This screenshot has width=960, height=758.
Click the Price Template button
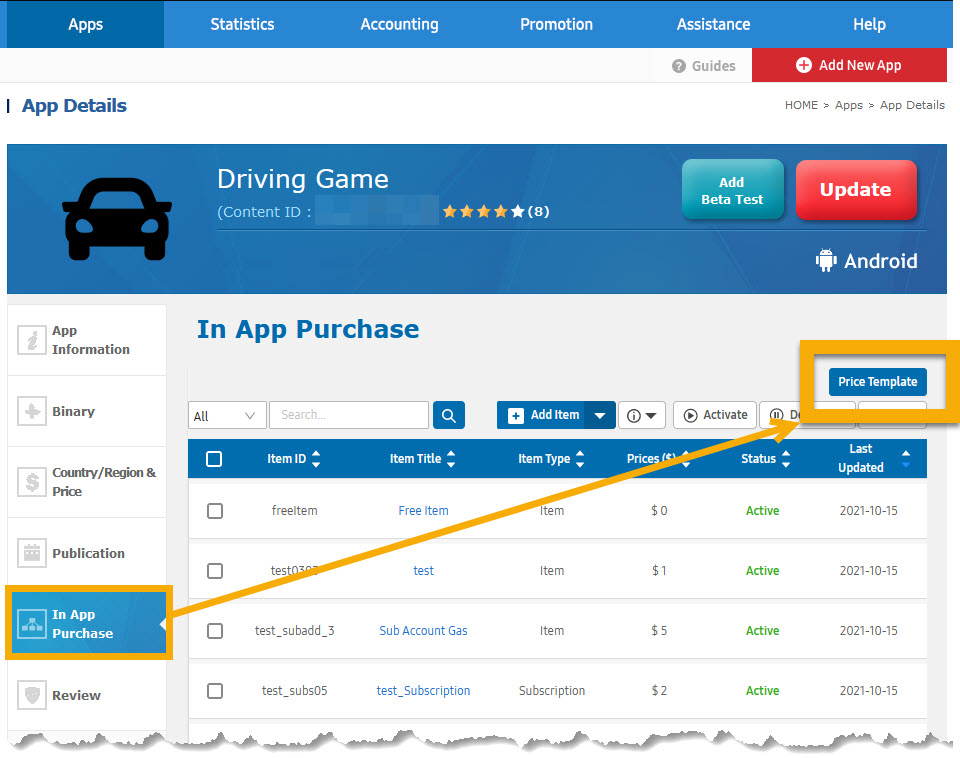click(x=877, y=382)
